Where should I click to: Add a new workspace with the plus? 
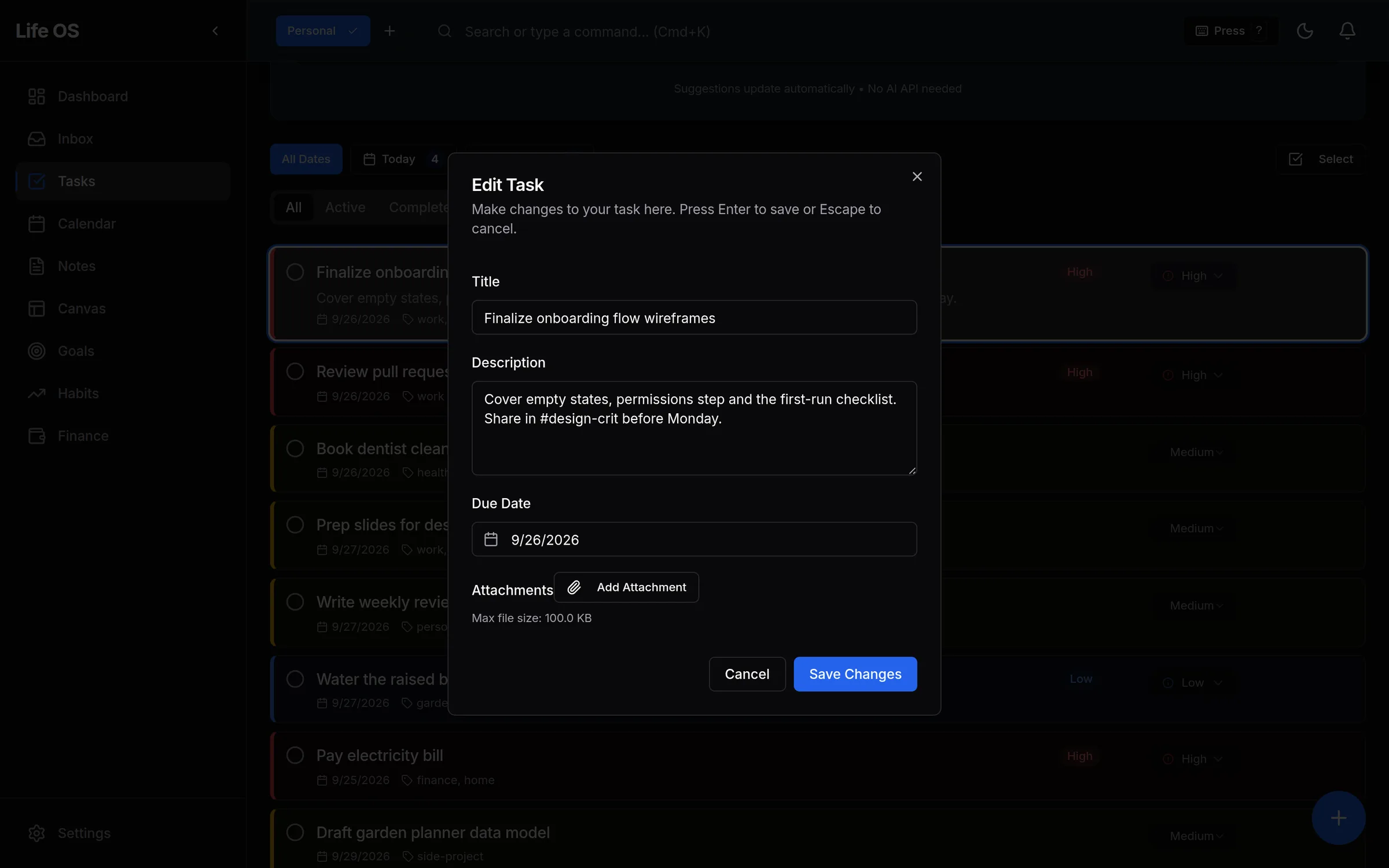(x=389, y=31)
